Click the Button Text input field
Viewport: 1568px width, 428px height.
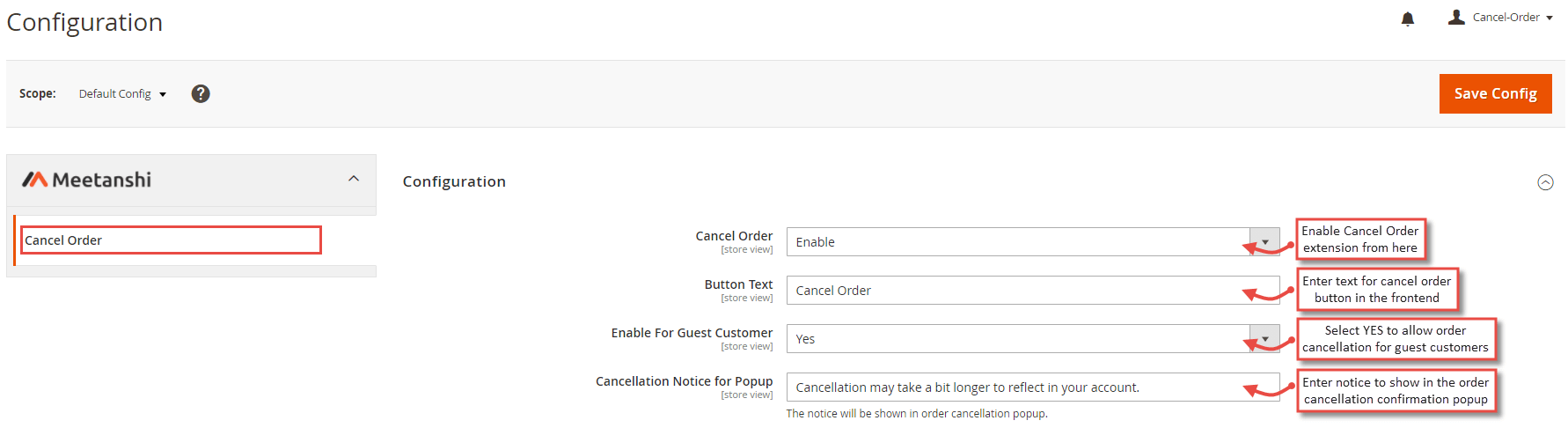[x=1033, y=290]
